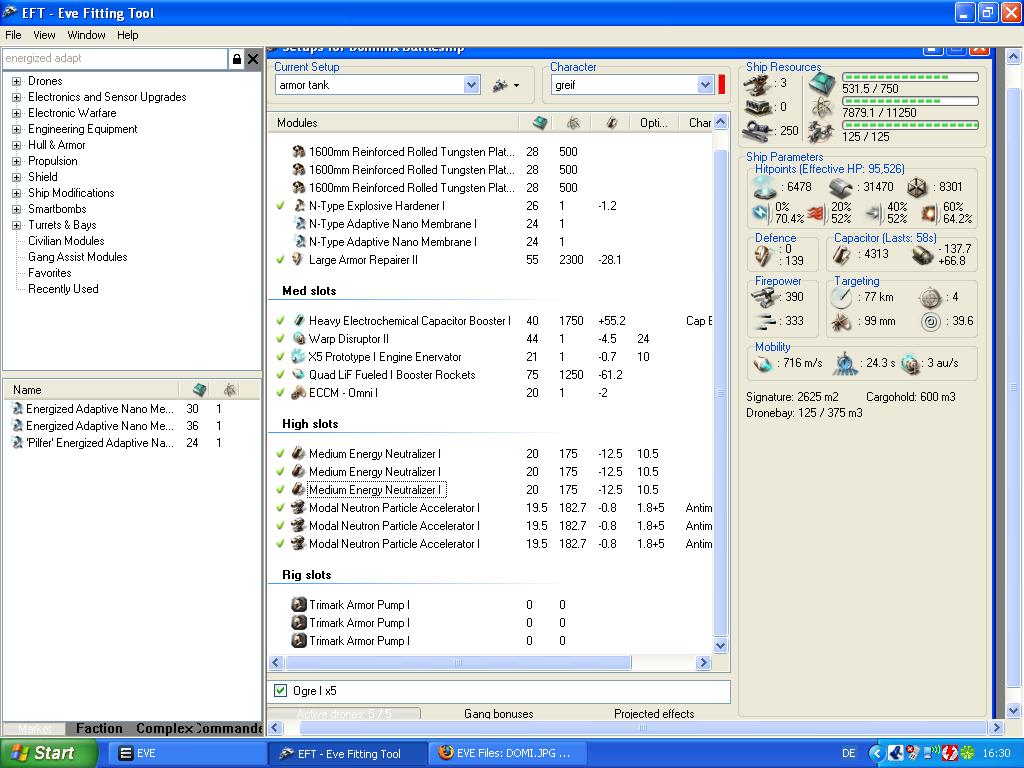Click the modules list horizontal scrollbar thumb
The height and width of the screenshot is (768, 1024).
coord(458,663)
